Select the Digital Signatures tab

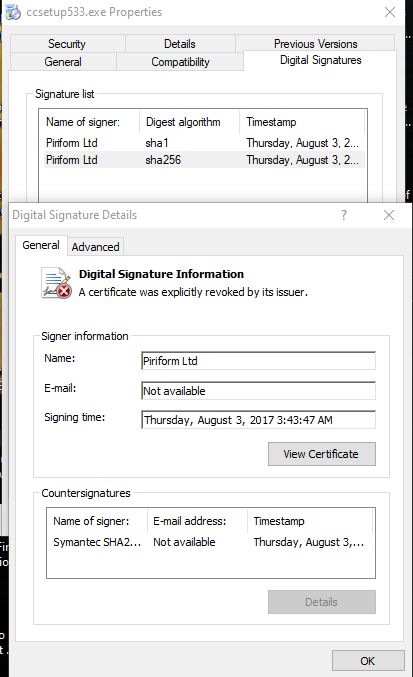(x=320, y=60)
